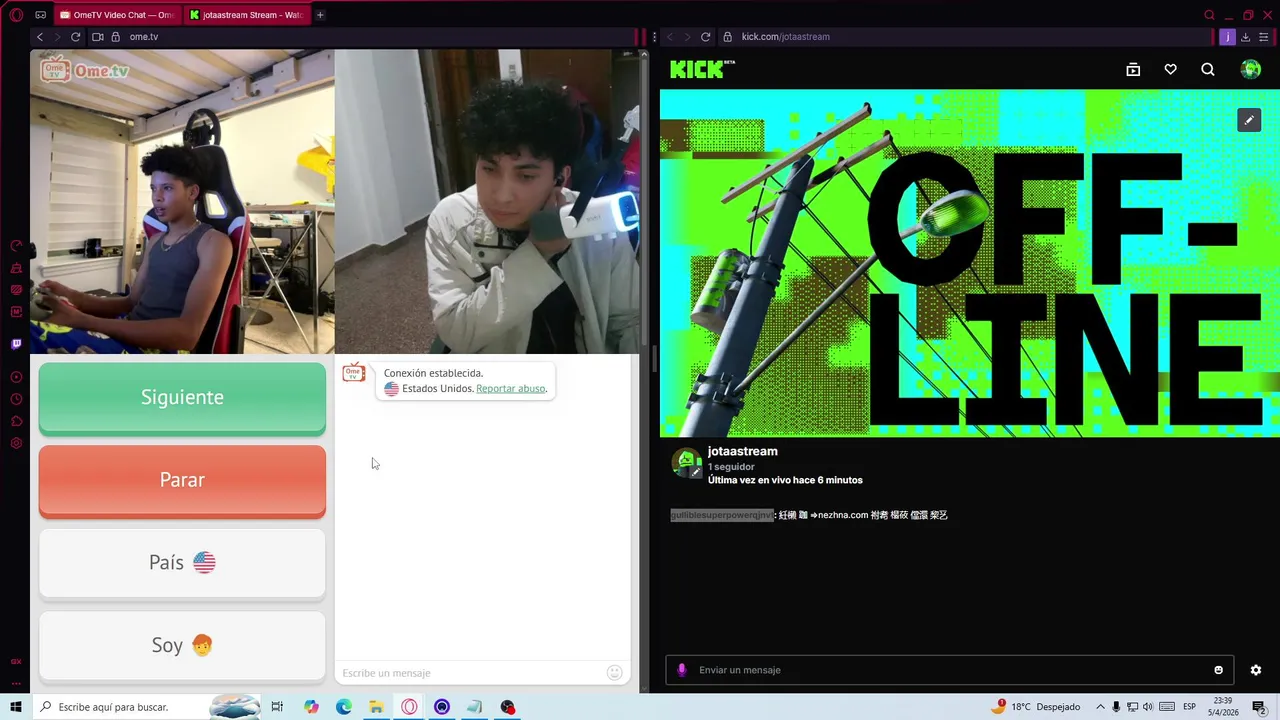Screen dimensions: 1280x720
Task: Open Kick chat settings gear
Action: click(x=1256, y=670)
